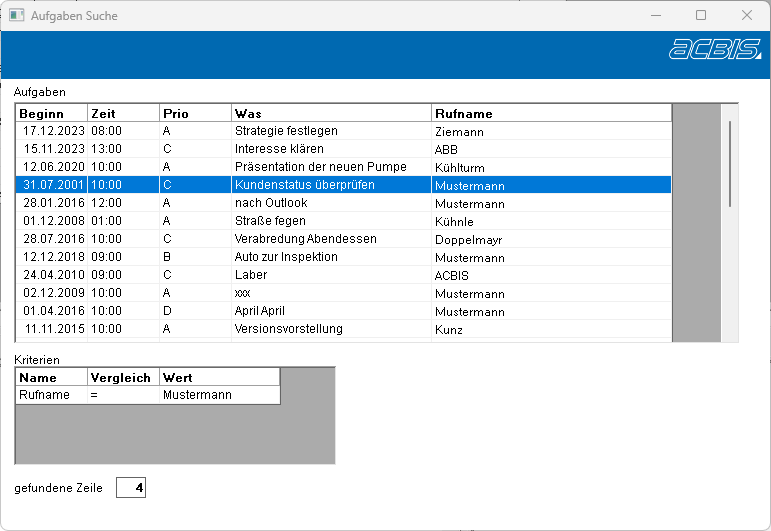The image size is (771, 531).
Task: Click the '=' comparison cell in Kriterien
Action: click(93, 395)
